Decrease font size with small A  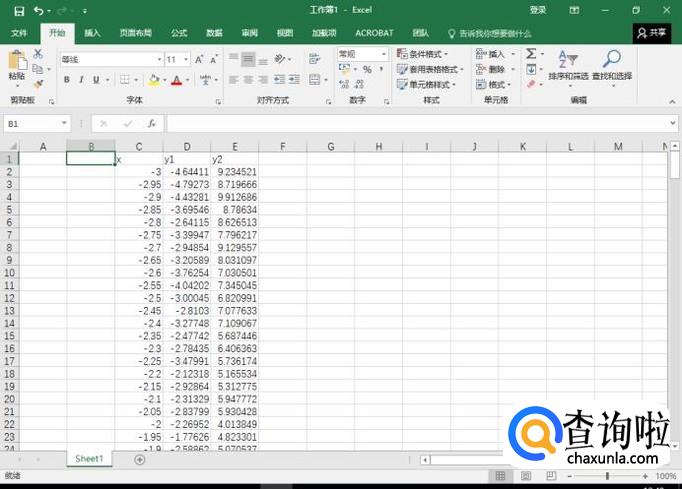214,59
